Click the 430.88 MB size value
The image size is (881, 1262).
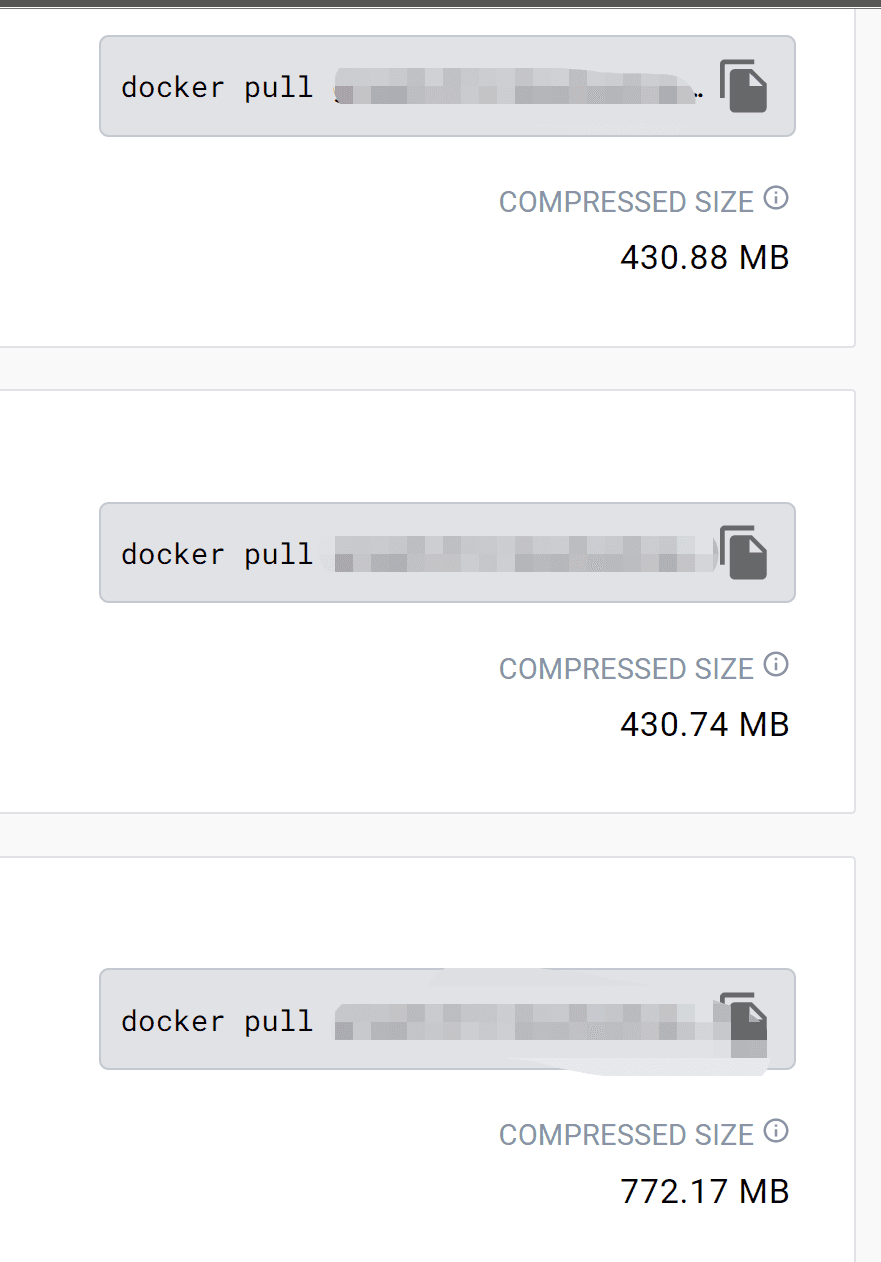705,258
